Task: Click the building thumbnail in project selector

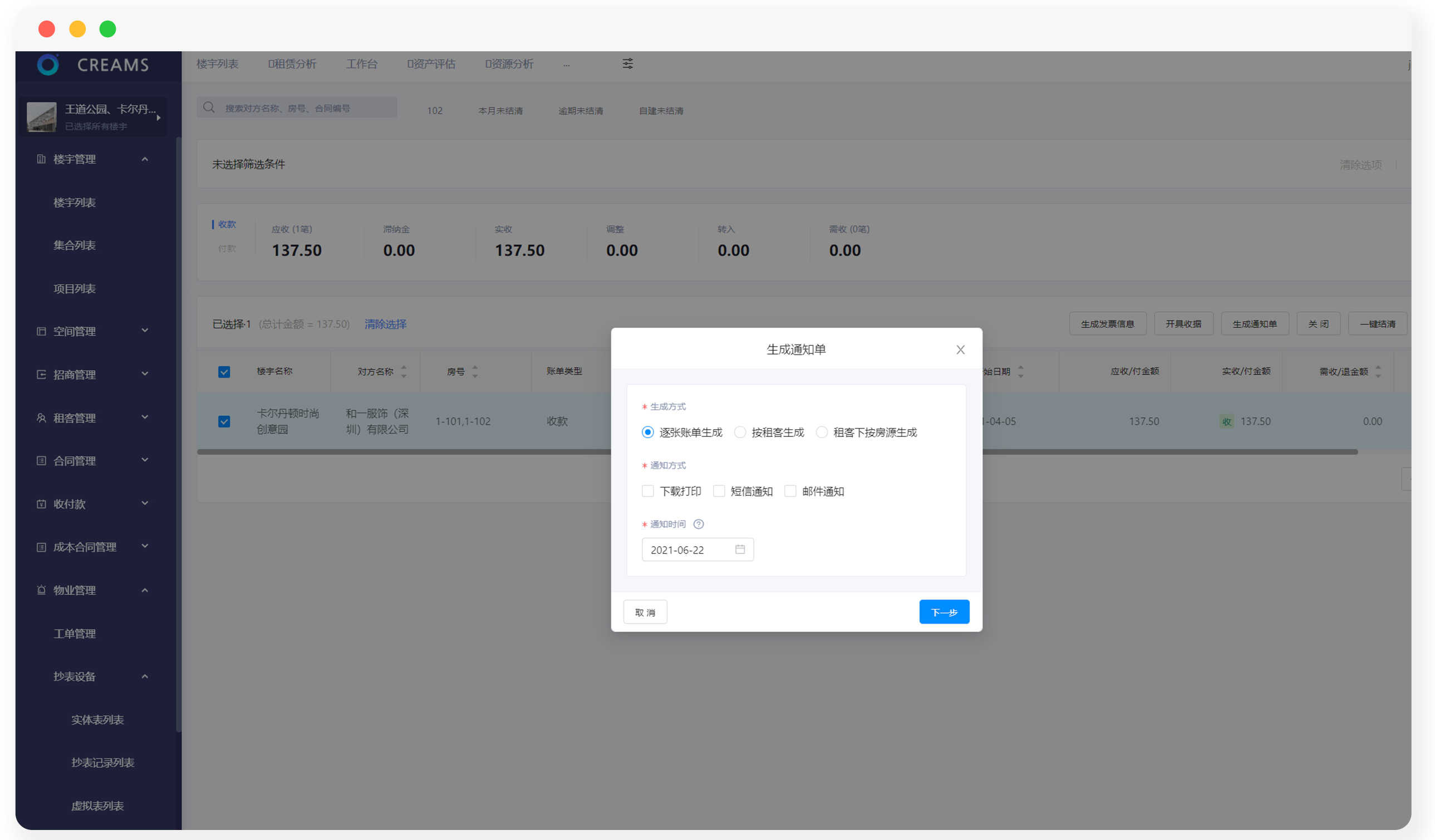Action: pyautogui.click(x=41, y=116)
